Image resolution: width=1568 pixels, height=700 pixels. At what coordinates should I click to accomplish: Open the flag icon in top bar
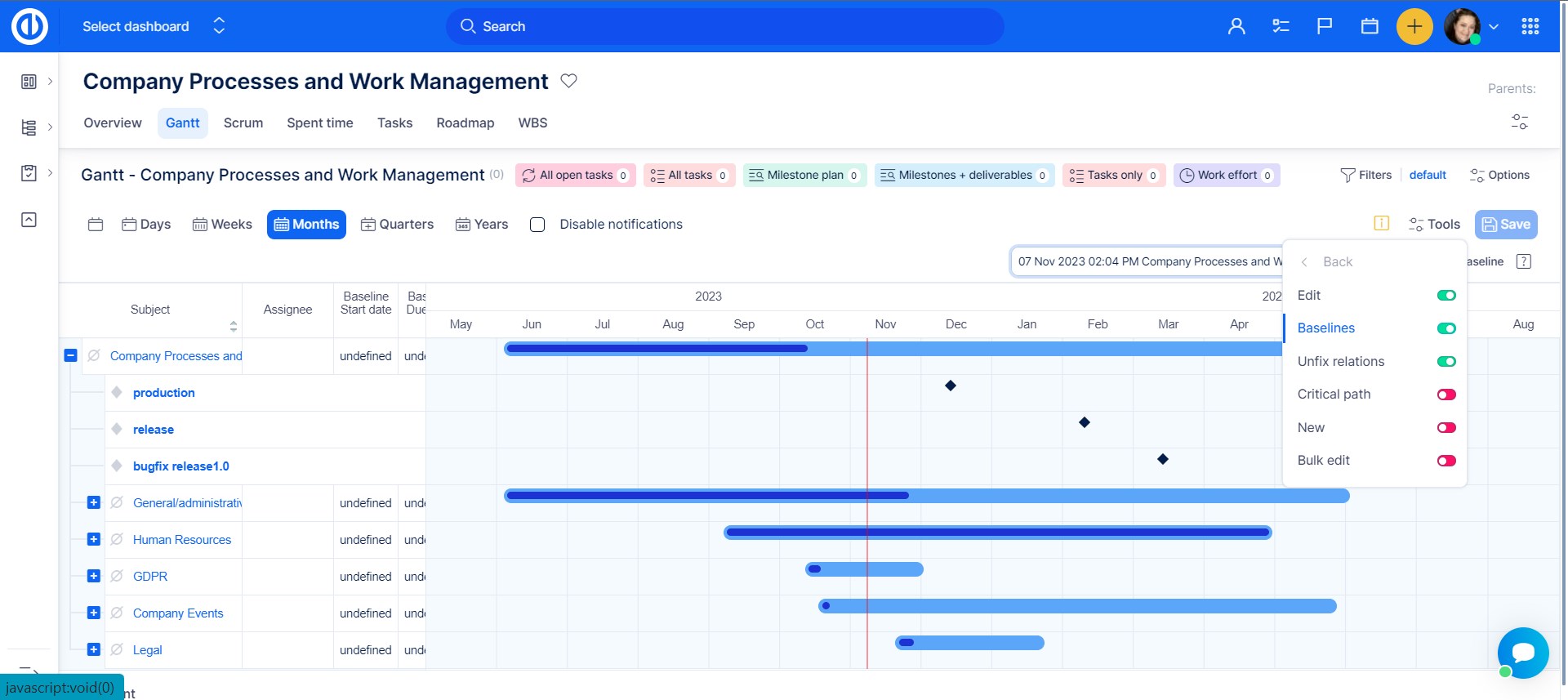1325,26
